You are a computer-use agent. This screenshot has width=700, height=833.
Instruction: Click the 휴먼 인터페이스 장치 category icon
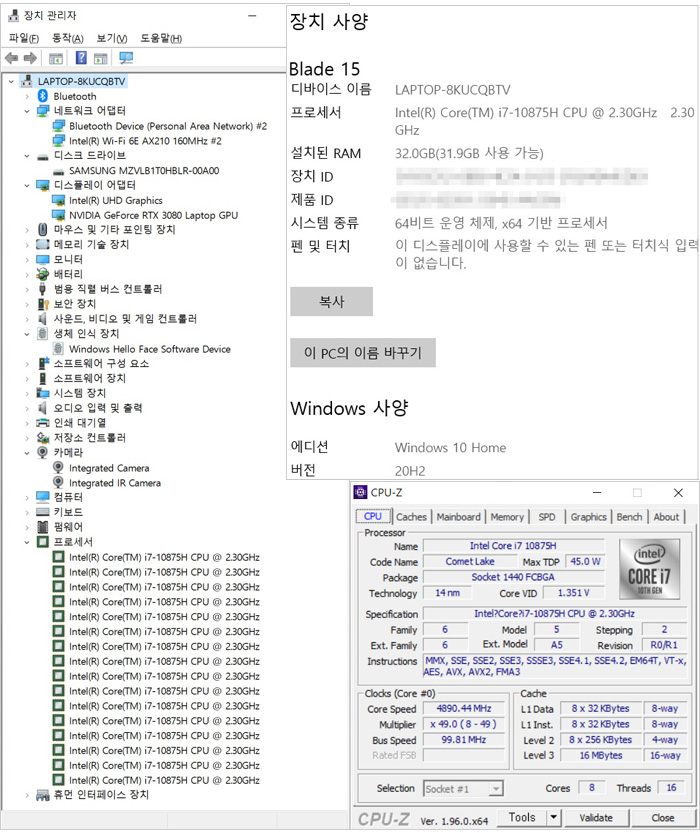click(42, 795)
